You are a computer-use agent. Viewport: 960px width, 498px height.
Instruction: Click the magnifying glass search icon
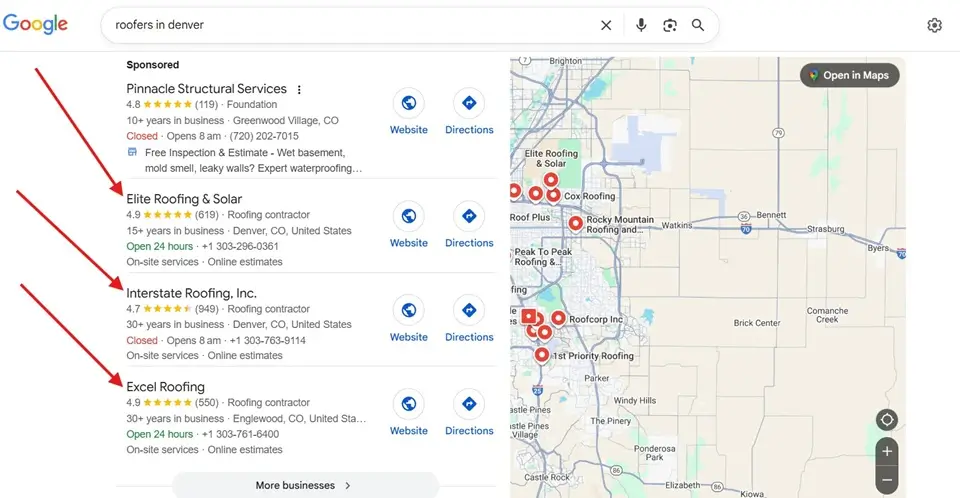698,25
